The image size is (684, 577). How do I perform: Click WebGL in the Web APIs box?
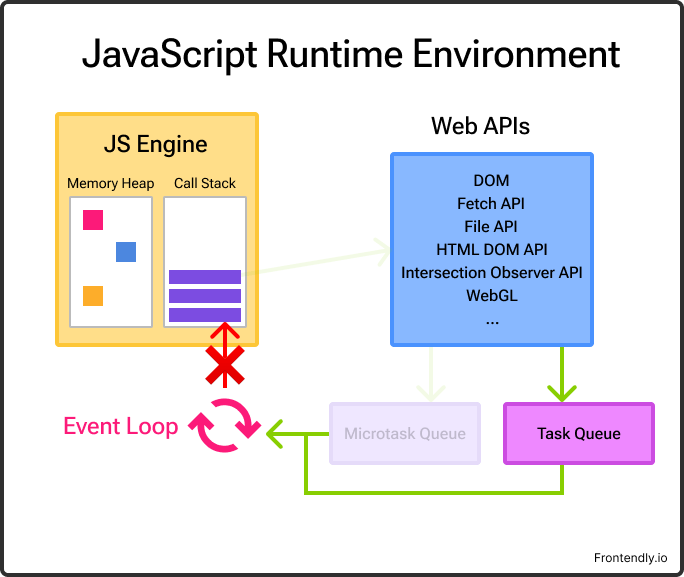pyautogui.click(x=491, y=296)
